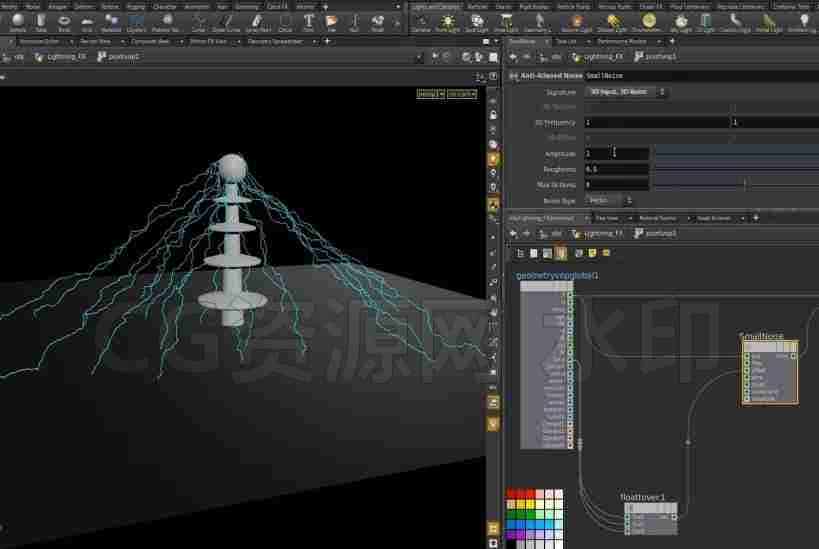Screen dimensions: 819x549
Task: Add a Camera from the lights shelf
Action: (420, 22)
